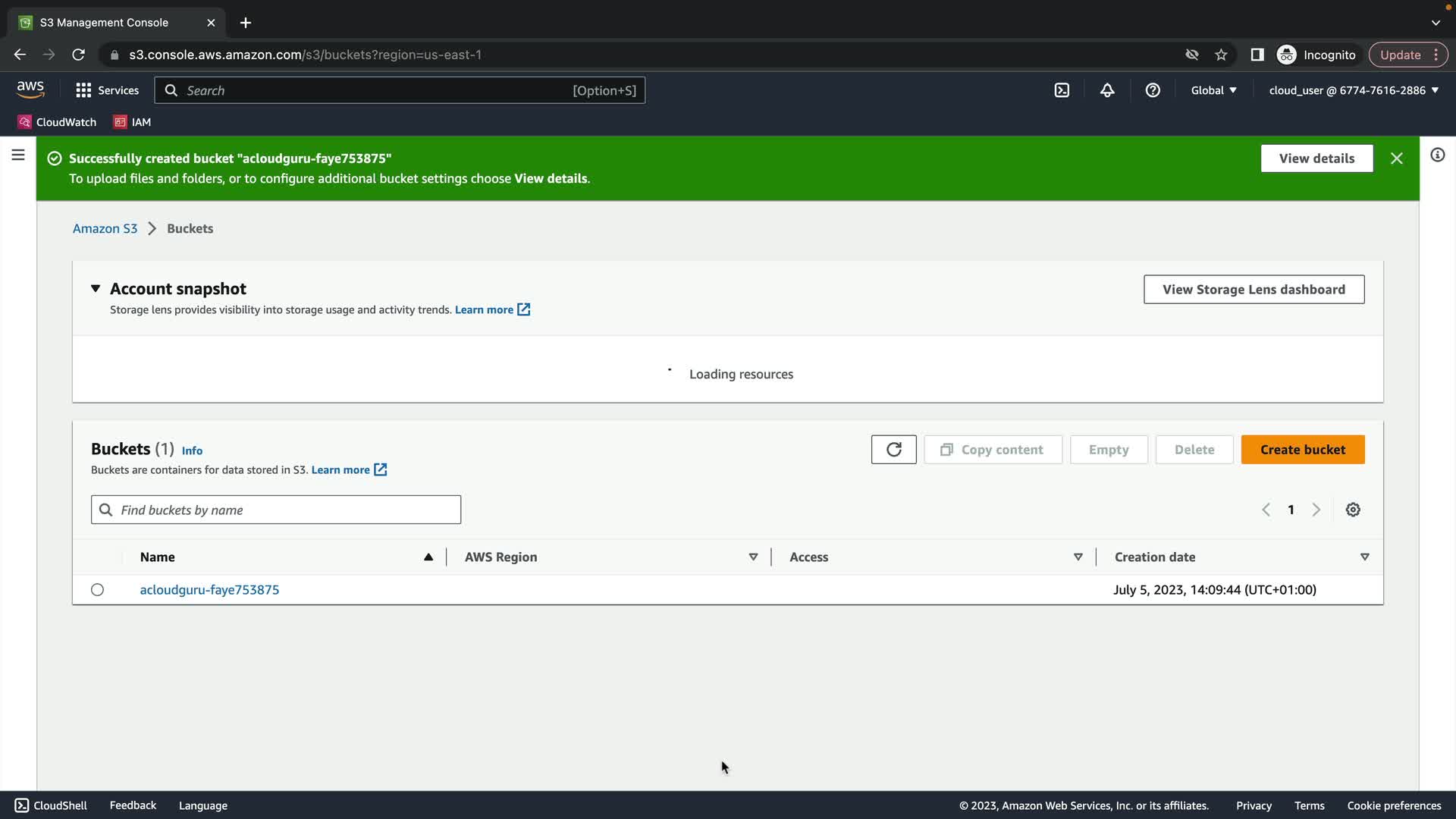Expand the cloud_user account dropdown
The width and height of the screenshot is (1456, 819).
click(x=1354, y=90)
